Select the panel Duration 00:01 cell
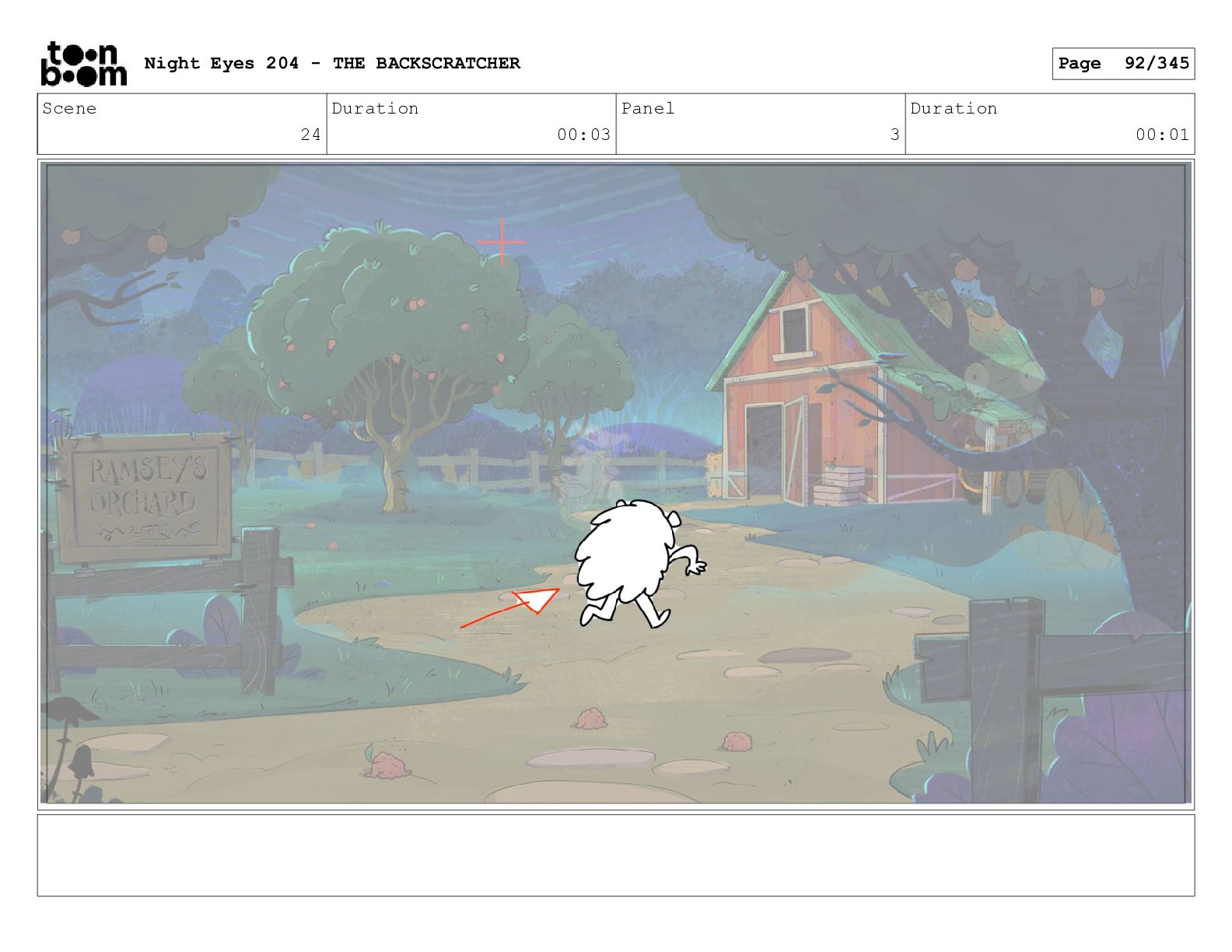This screenshot has width=1232, height=952. pos(1049,124)
